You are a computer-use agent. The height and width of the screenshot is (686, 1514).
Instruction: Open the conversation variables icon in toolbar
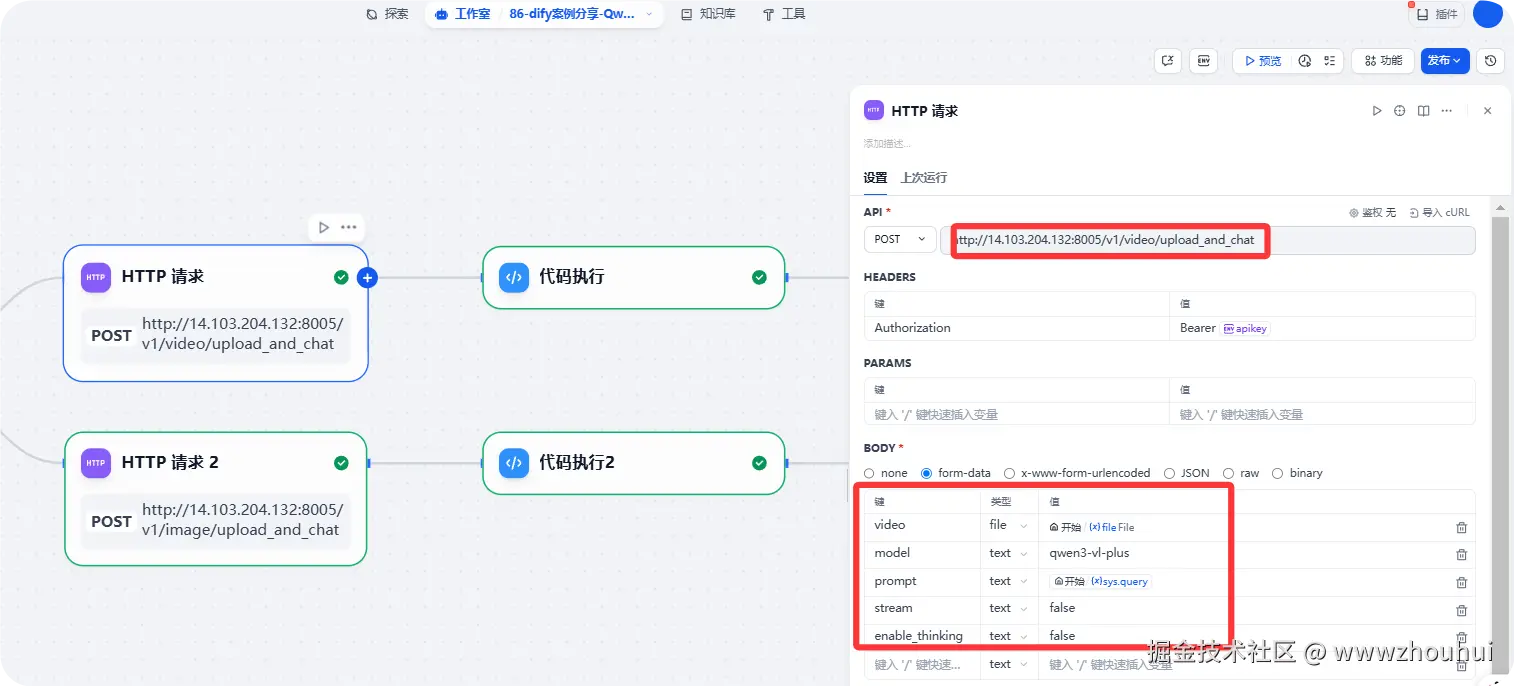[x=1167, y=61]
